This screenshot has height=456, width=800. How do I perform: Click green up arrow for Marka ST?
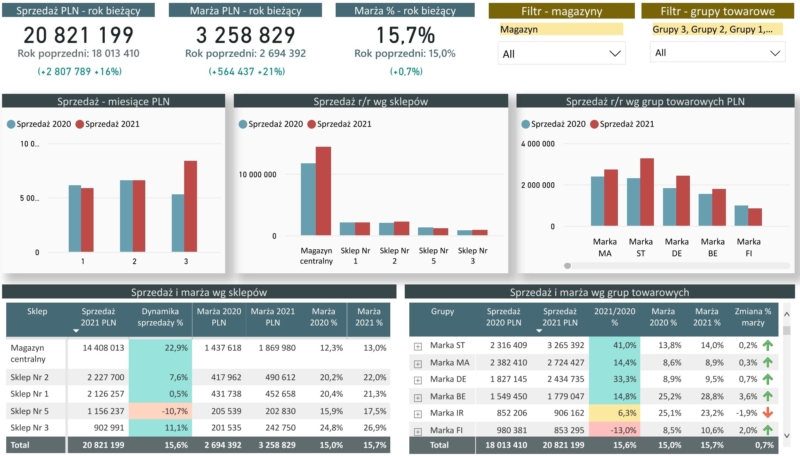click(x=767, y=345)
